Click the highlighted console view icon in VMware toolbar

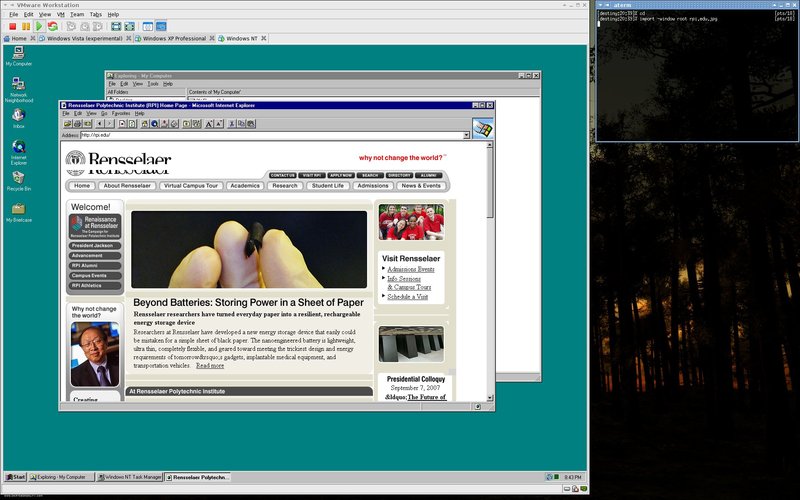161,26
